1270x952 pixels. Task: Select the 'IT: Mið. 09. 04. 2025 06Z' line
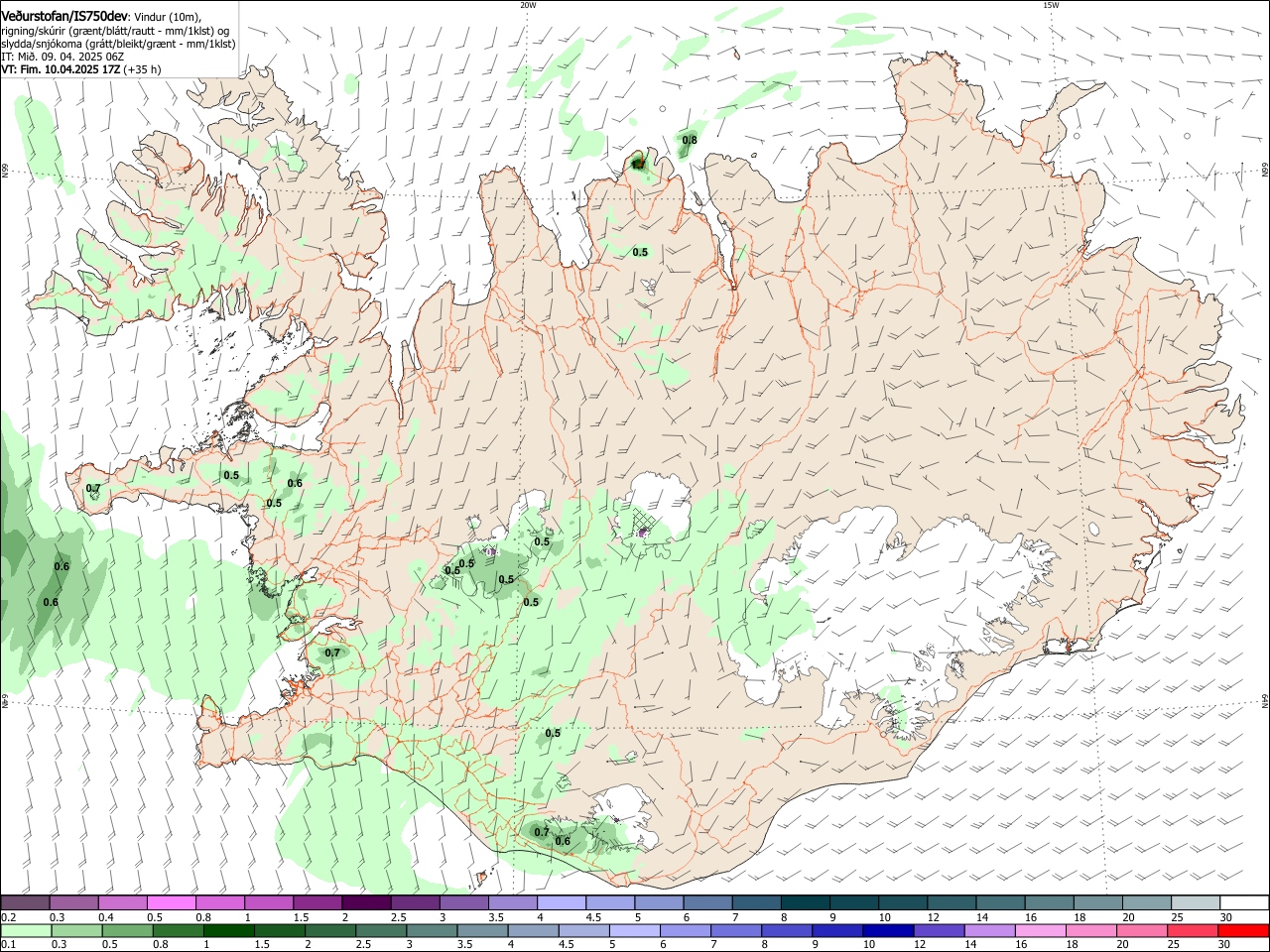(x=63, y=57)
